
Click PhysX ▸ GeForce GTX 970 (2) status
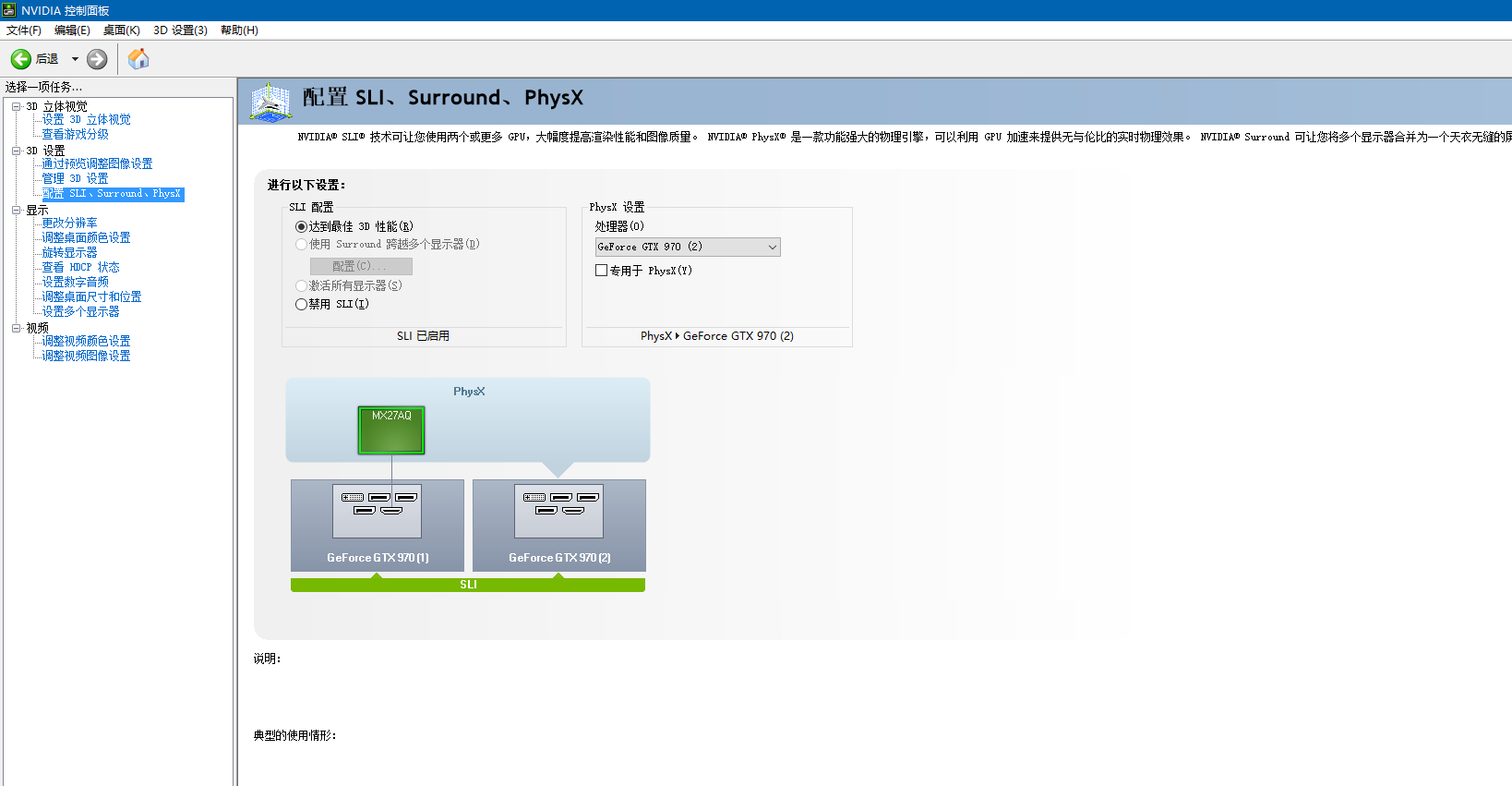[x=717, y=336]
